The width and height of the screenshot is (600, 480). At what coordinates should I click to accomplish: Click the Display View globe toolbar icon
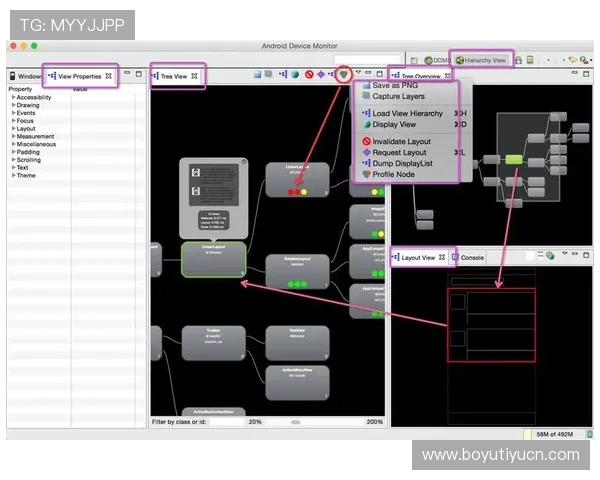click(295, 75)
